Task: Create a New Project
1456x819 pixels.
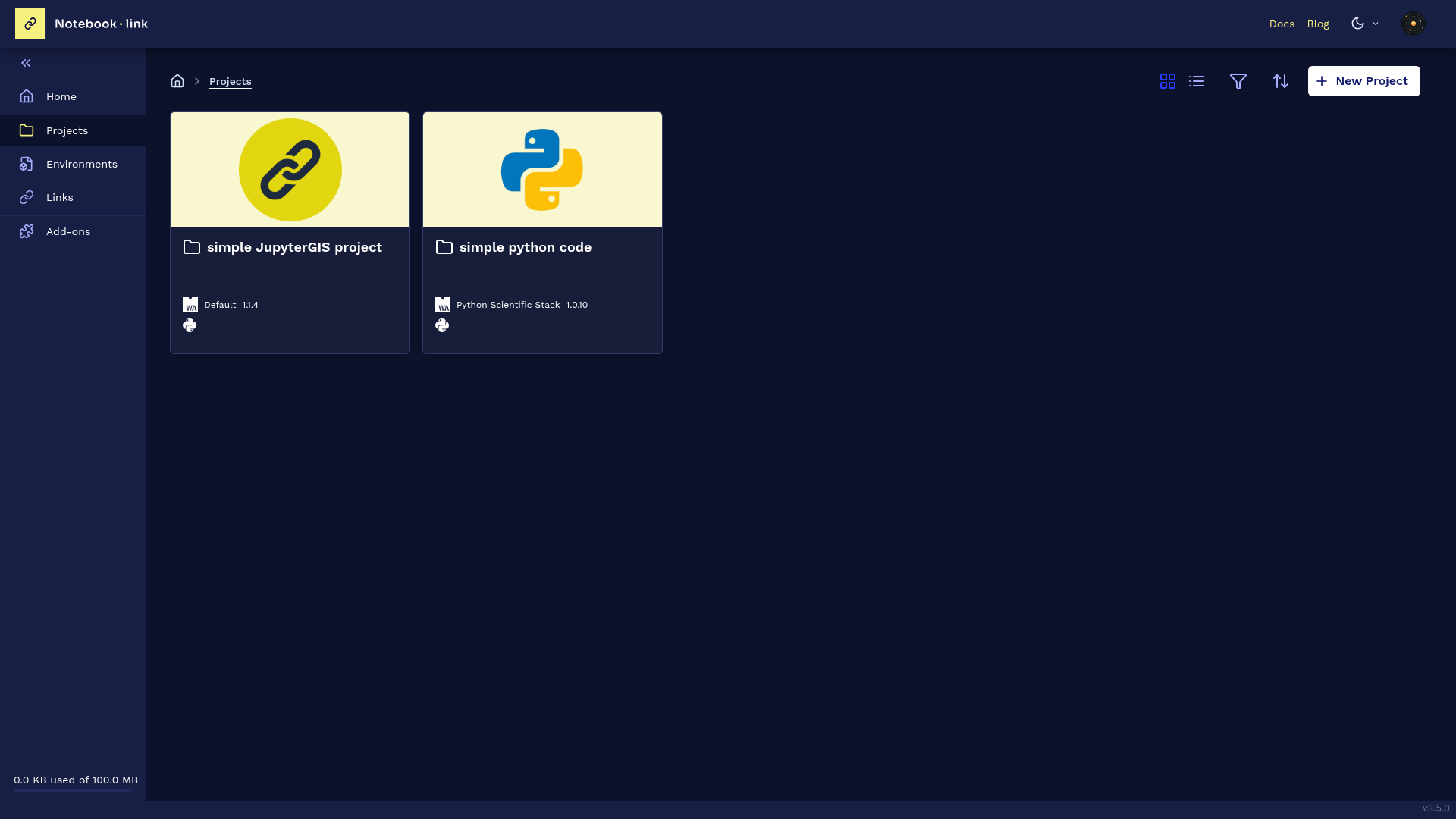Action: (x=1364, y=81)
